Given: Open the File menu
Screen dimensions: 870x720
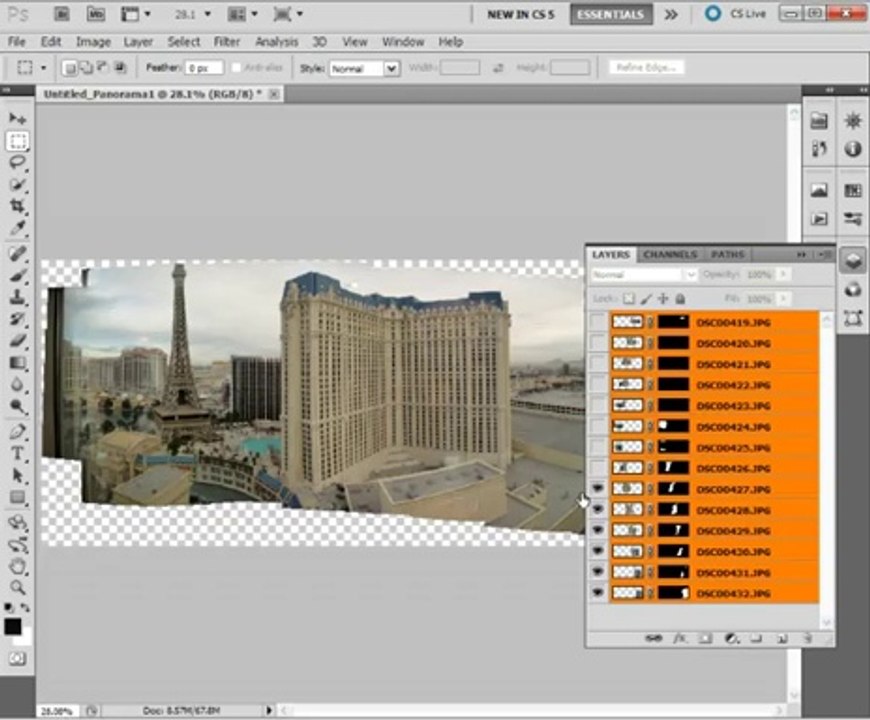Looking at the screenshot, I should coord(16,42).
